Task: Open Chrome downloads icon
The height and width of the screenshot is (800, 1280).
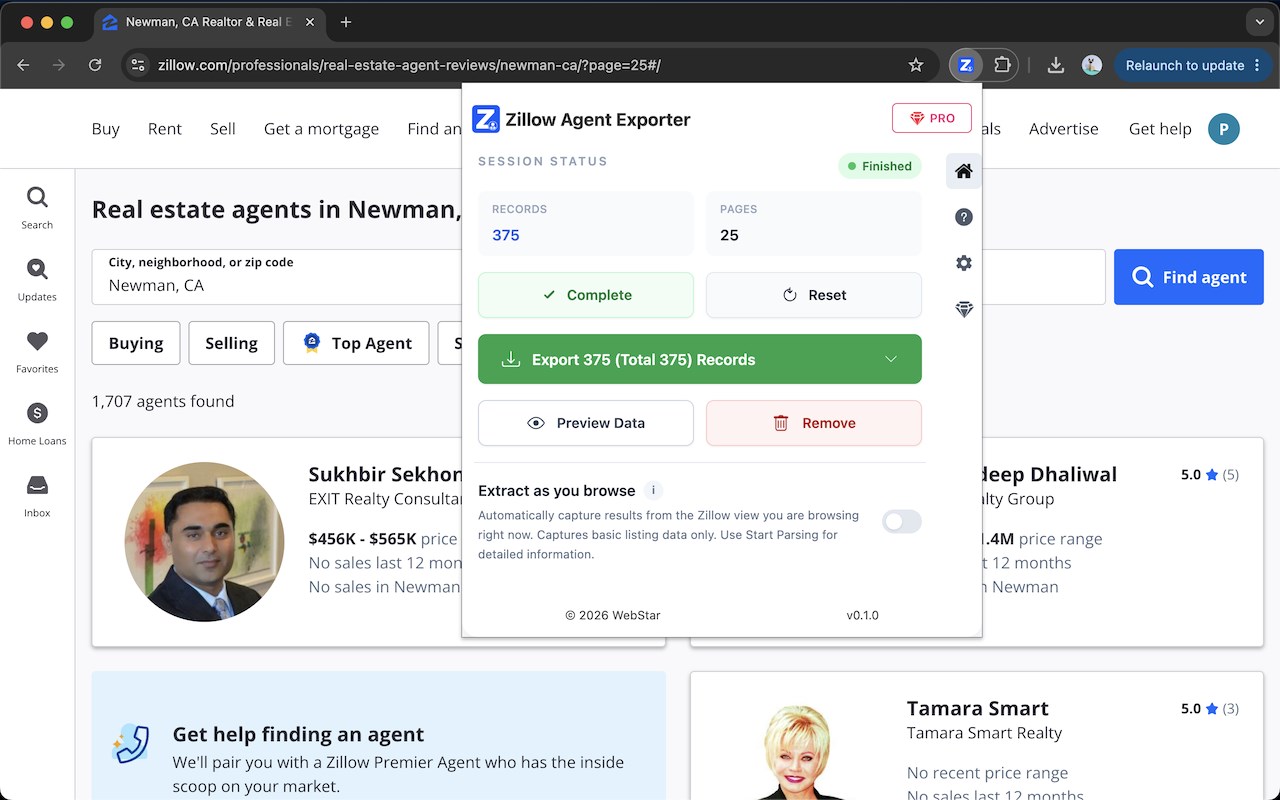Action: coord(1055,65)
